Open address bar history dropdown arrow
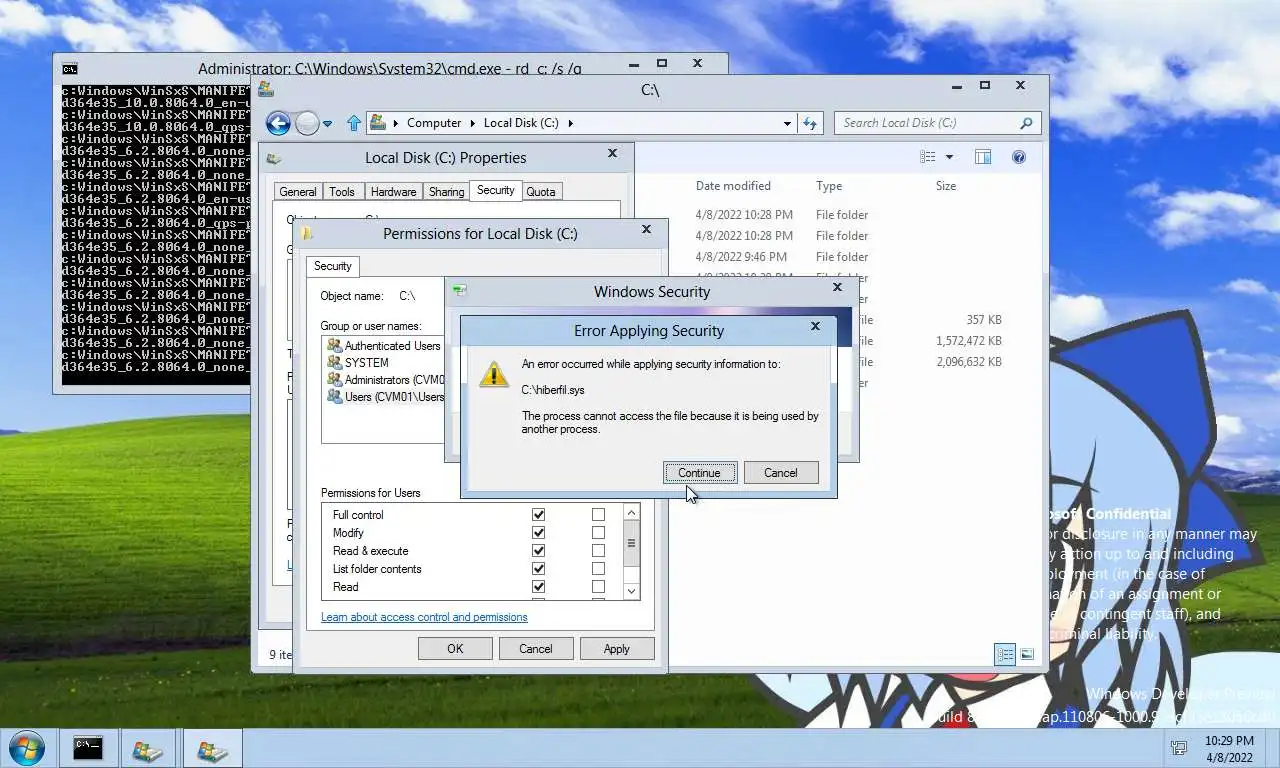The image size is (1280, 768). click(787, 123)
